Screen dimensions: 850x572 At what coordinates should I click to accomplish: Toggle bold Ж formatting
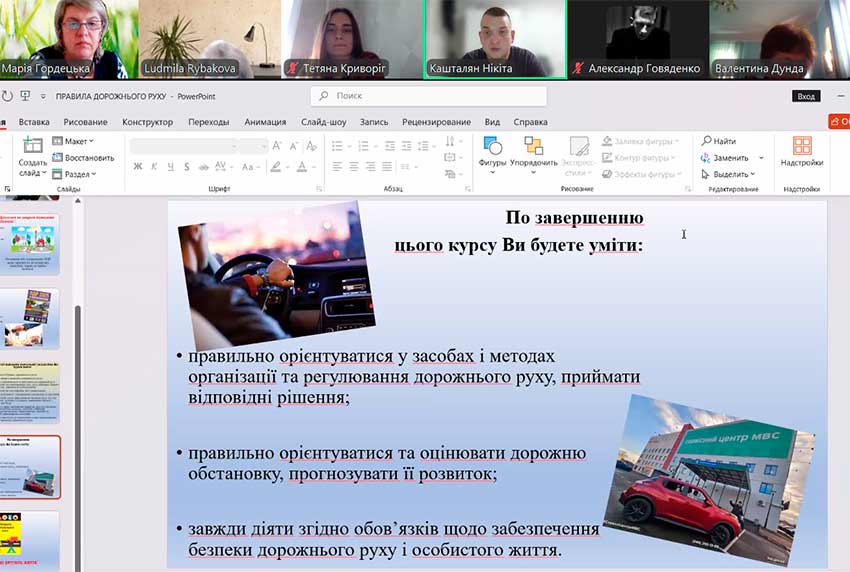coord(138,166)
